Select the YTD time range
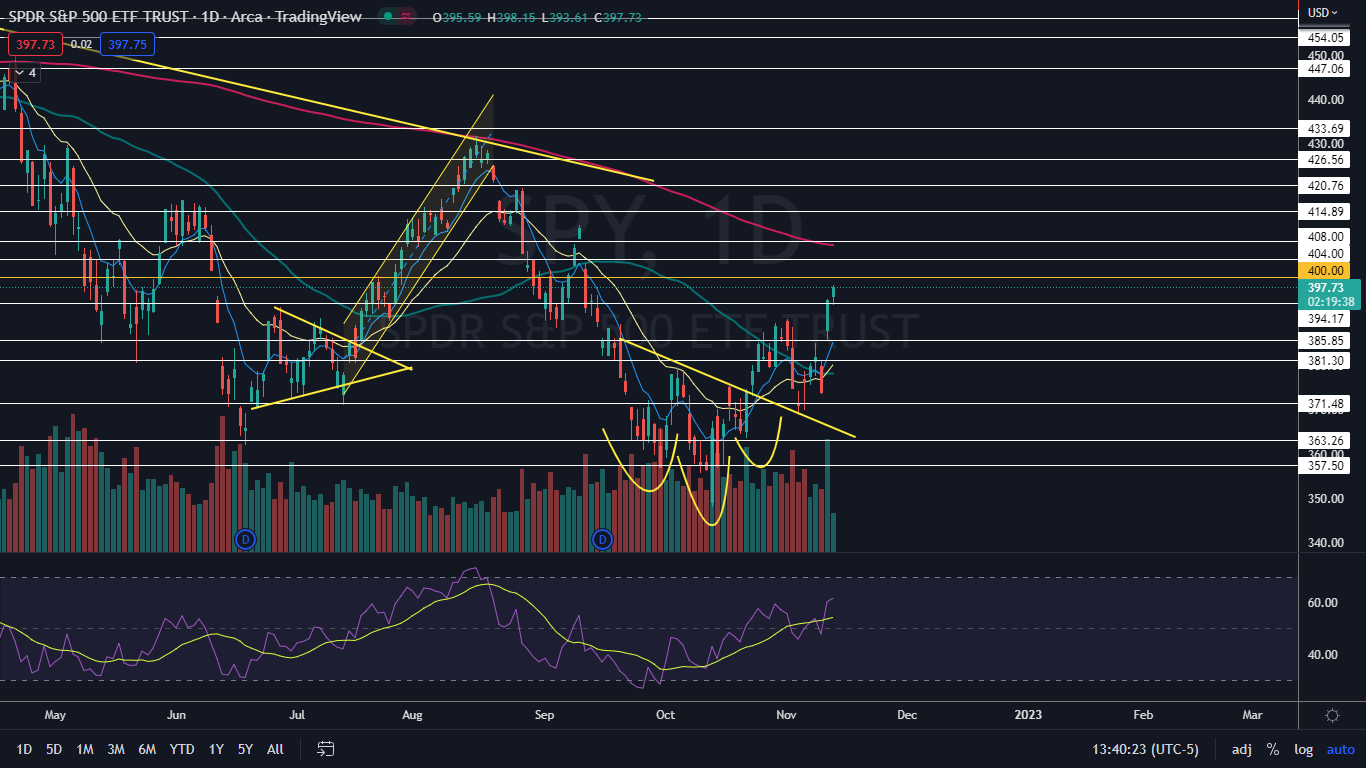 182,748
